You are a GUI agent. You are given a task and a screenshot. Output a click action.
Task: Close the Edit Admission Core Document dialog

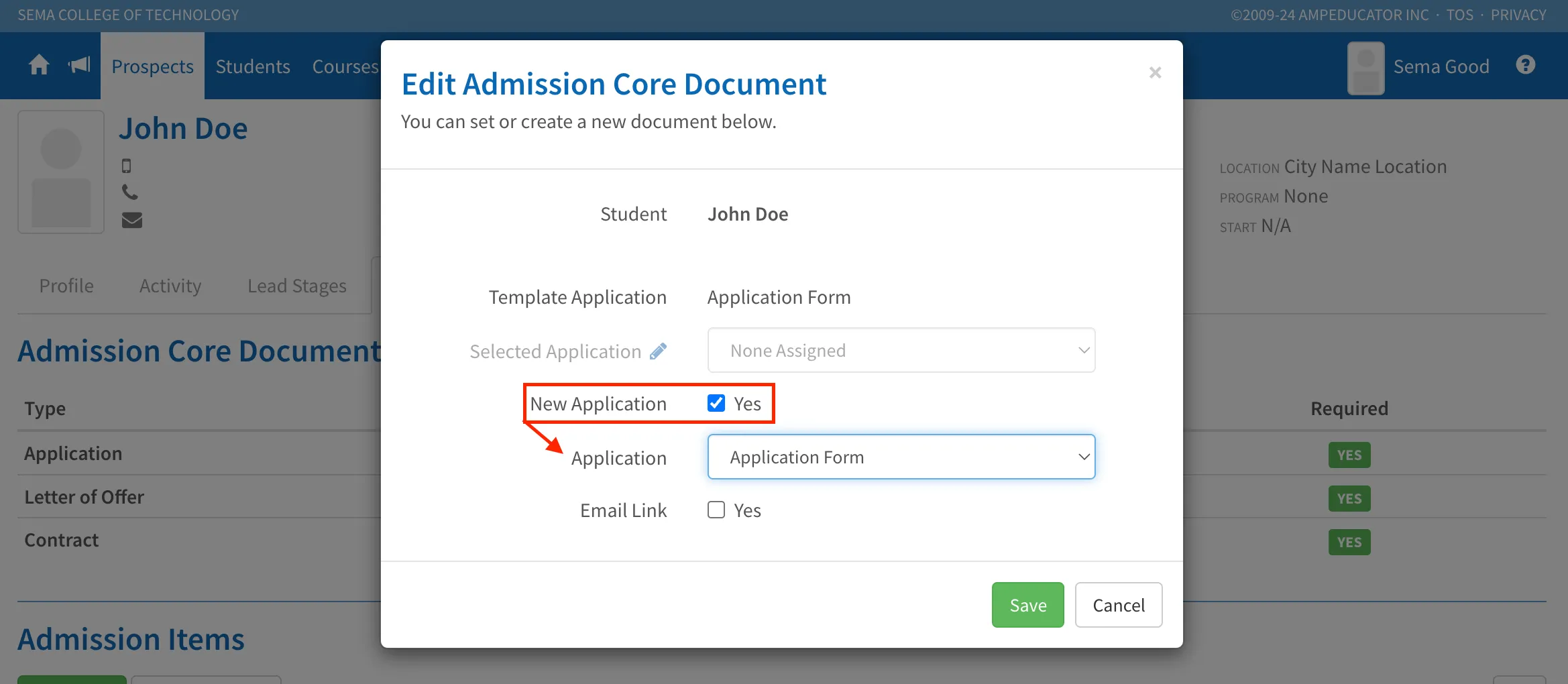[1155, 72]
